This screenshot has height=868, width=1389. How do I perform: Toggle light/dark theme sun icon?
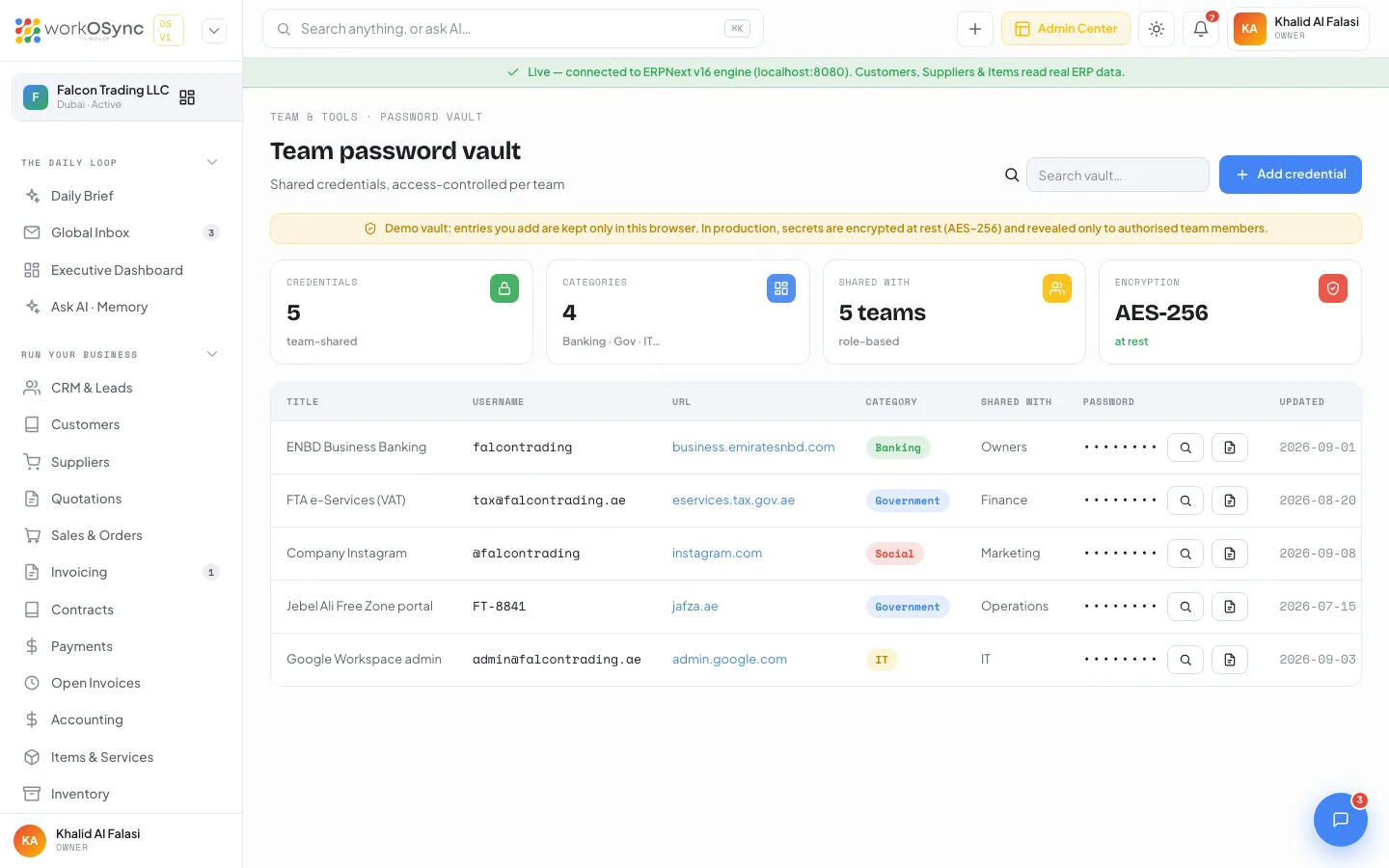click(1157, 29)
